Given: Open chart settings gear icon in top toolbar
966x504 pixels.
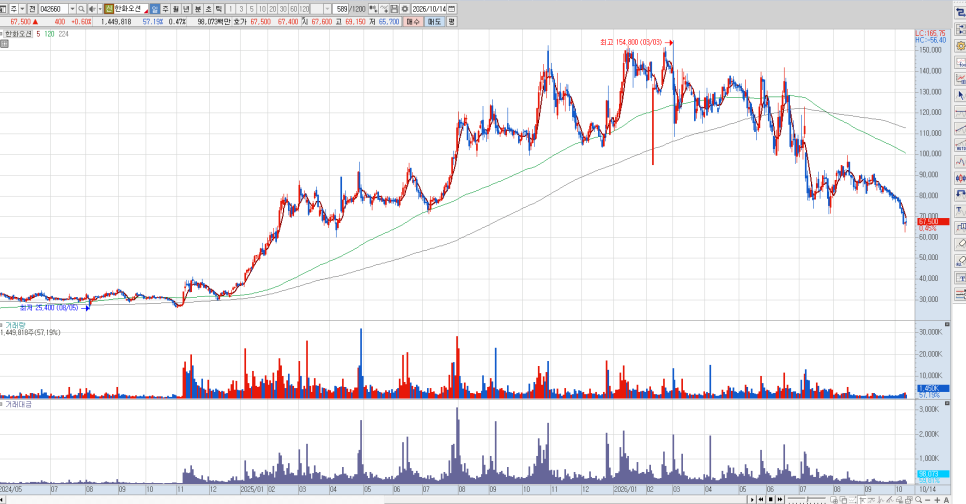Looking at the screenshot, I should pos(405,9).
